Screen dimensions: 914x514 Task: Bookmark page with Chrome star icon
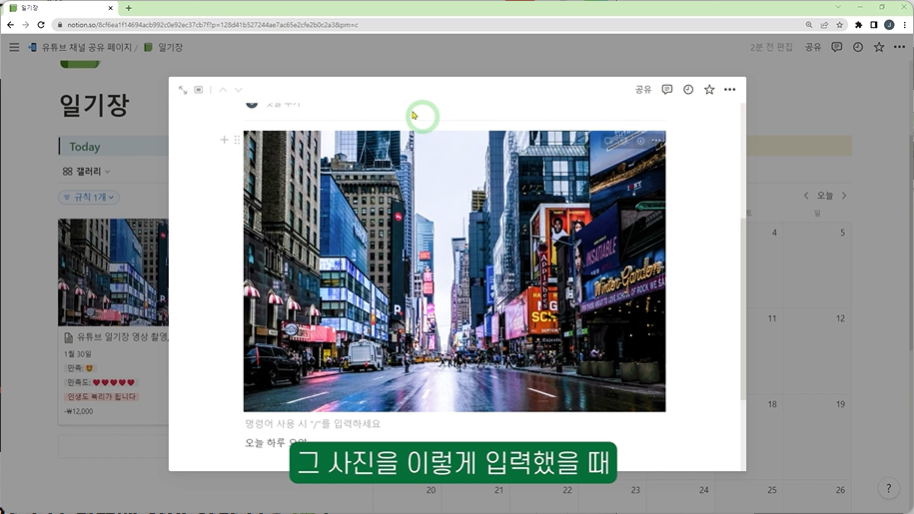click(x=839, y=24)
